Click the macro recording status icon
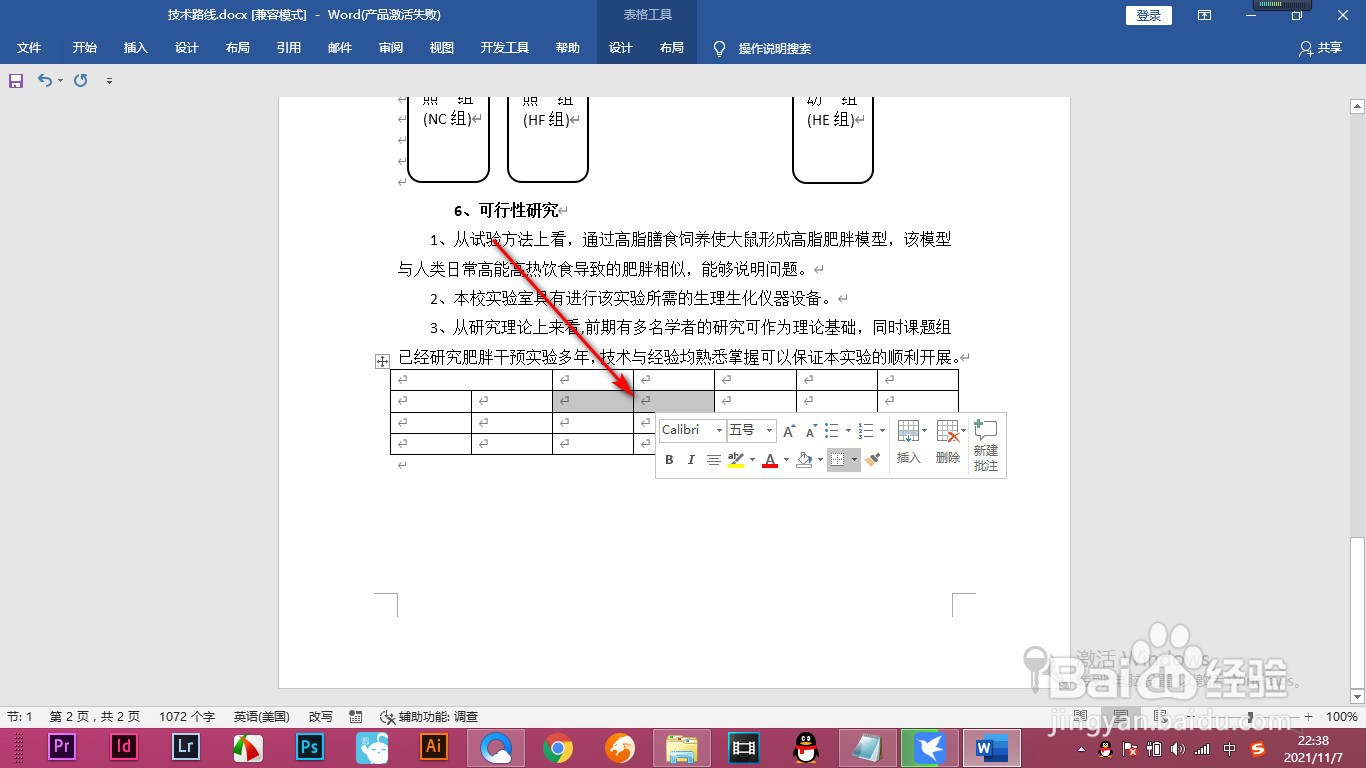This screenshot has height=768, width=1366. click(356, 717)
